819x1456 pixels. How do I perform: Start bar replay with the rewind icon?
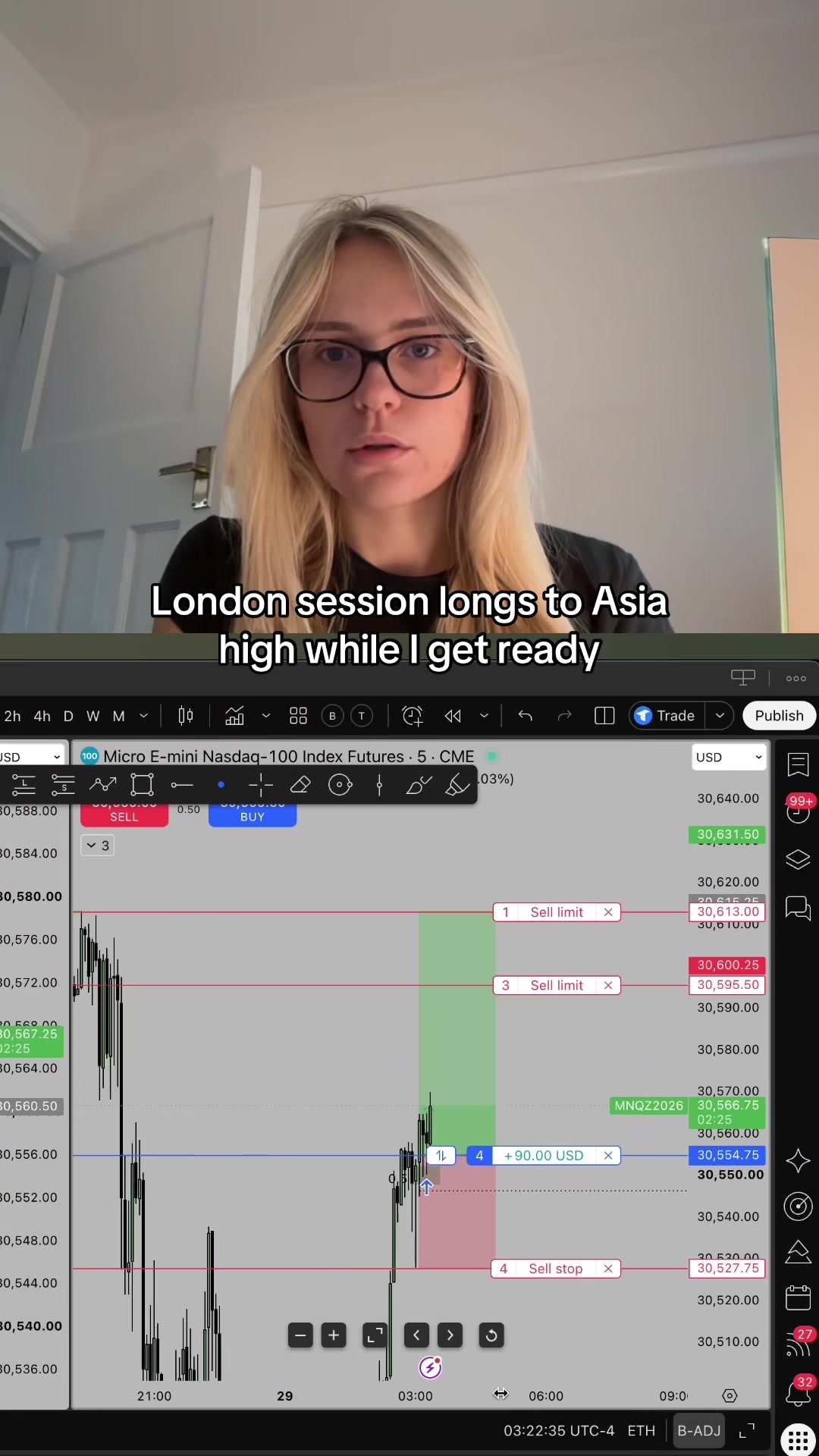[453, 716]
